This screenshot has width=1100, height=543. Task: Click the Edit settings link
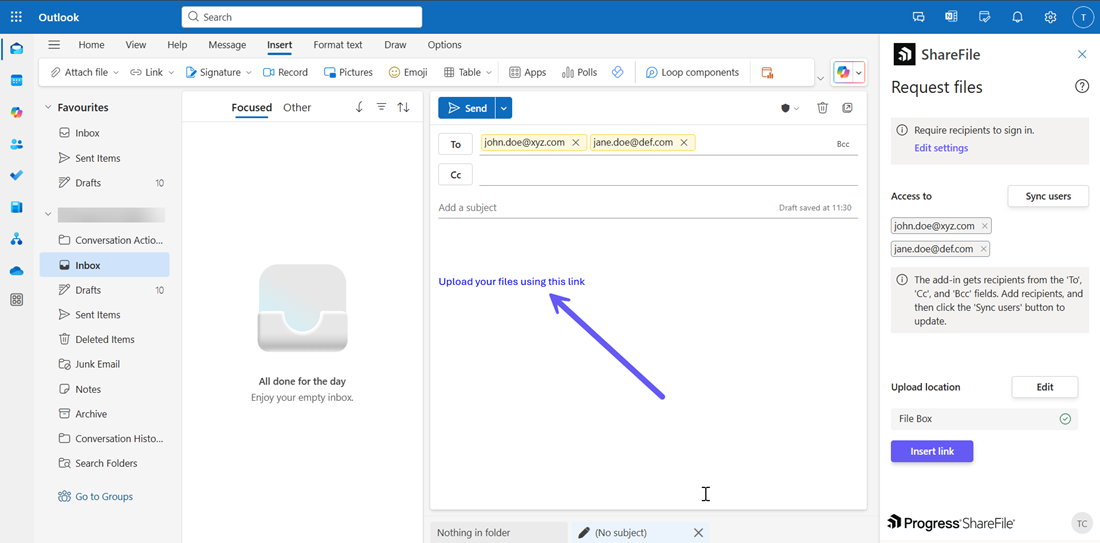pos(940,148)
